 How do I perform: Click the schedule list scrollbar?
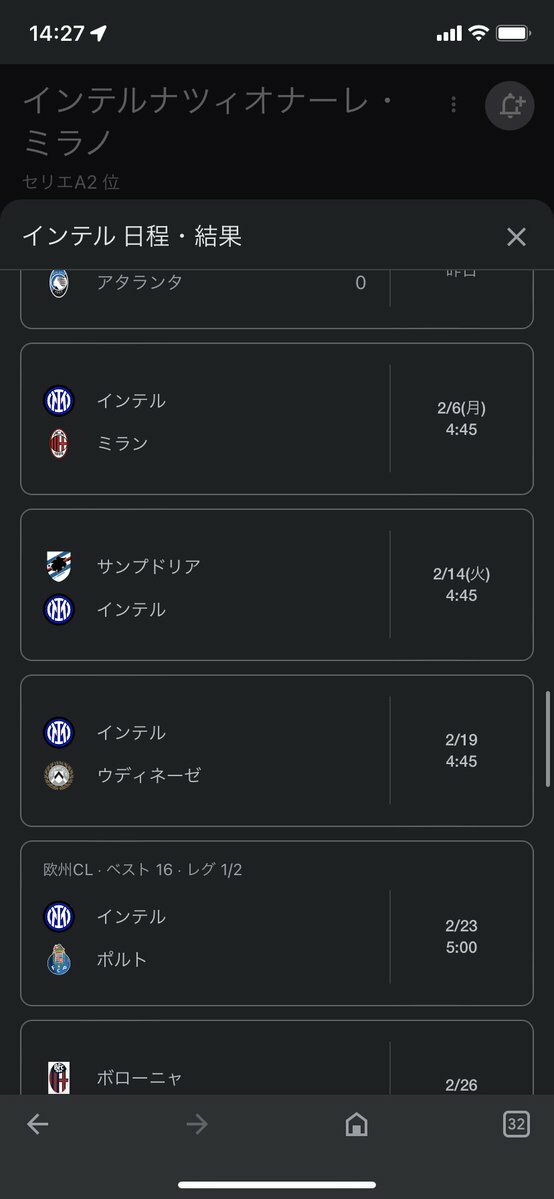548,739
